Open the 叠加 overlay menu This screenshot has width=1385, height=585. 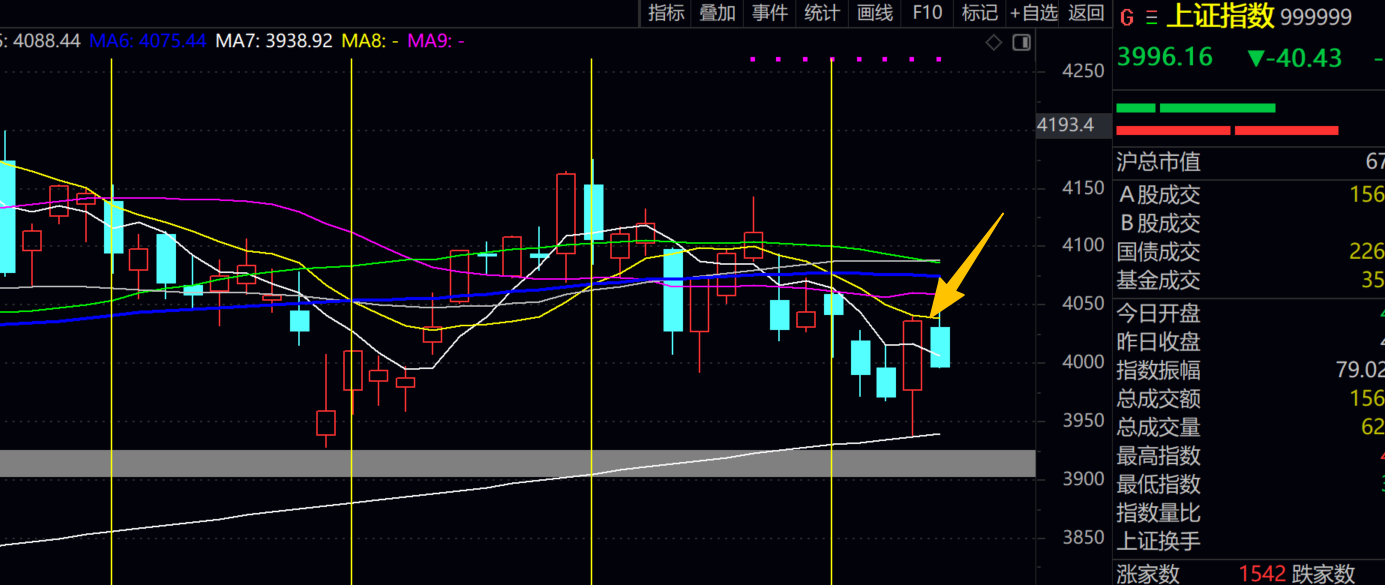pos(718,13)
